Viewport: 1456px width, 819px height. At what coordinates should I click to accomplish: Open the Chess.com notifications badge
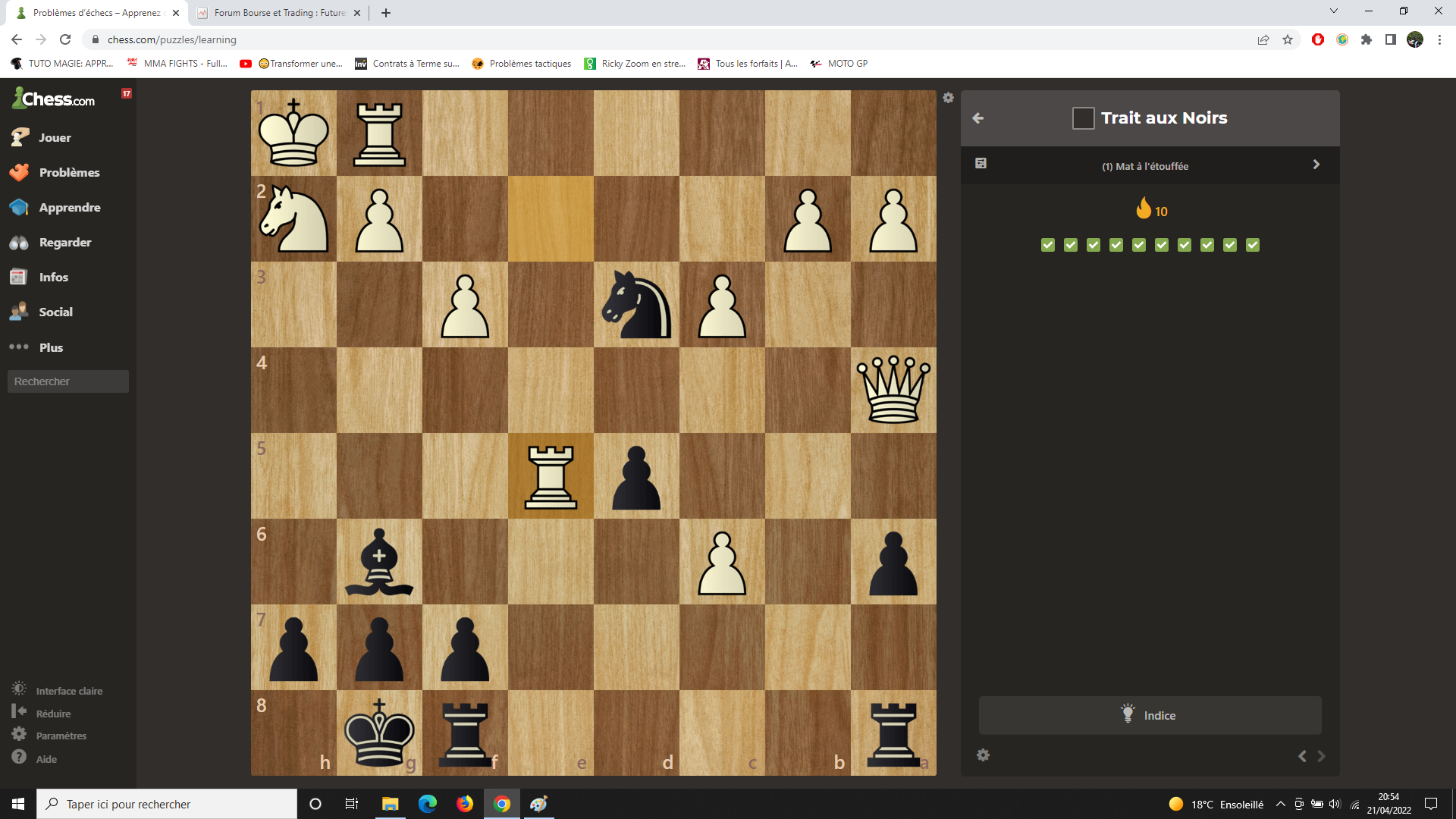tap(127, 93)
